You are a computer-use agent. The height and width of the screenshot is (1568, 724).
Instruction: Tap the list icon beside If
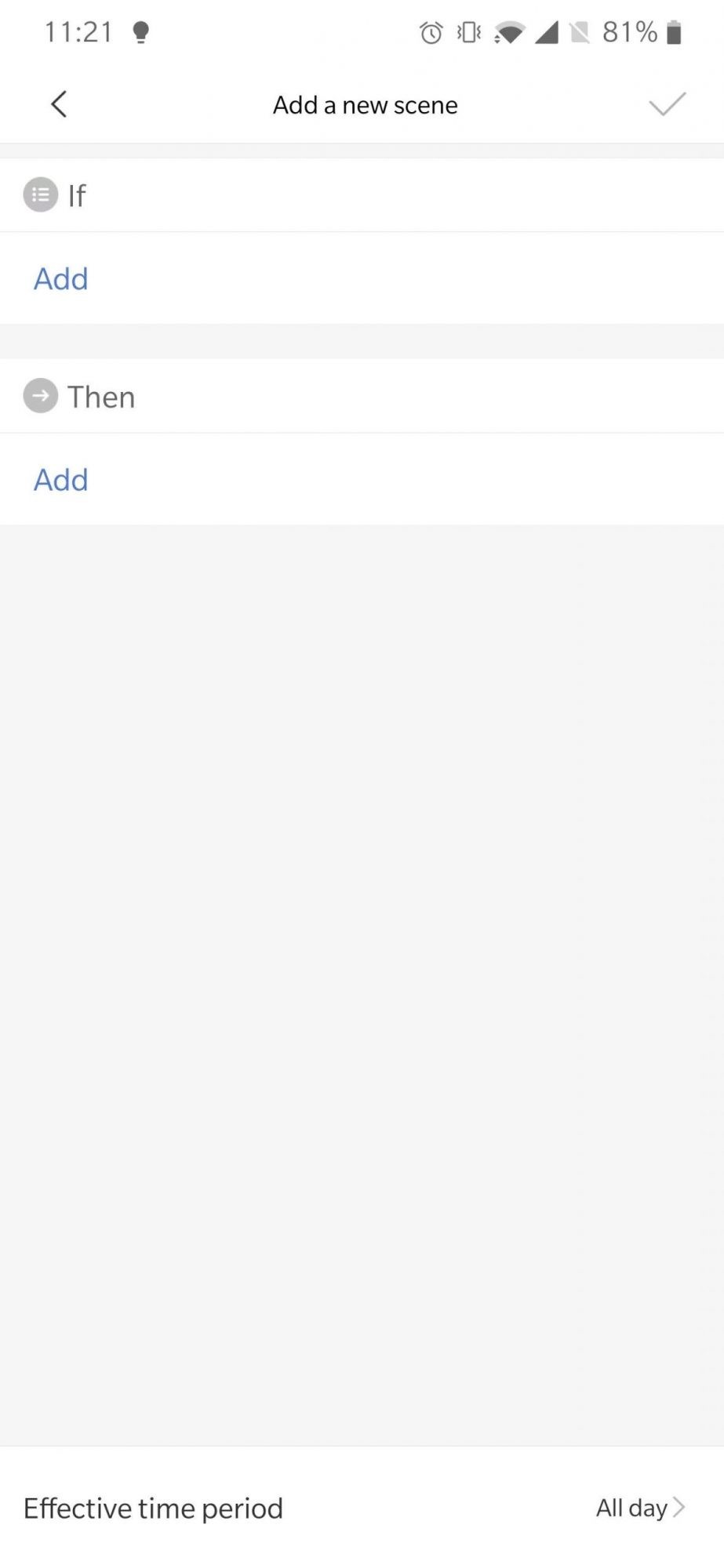coord(41,195)
